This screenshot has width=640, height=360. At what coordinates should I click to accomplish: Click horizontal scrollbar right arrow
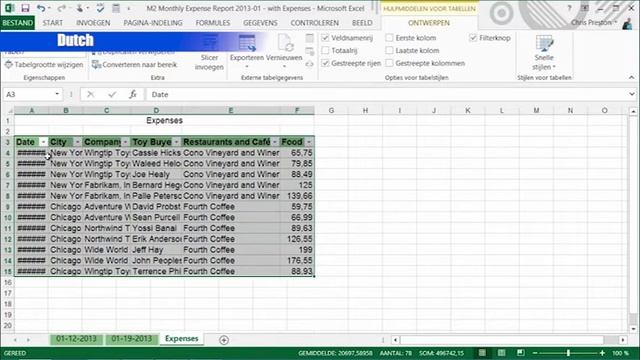tap(623, 340)
